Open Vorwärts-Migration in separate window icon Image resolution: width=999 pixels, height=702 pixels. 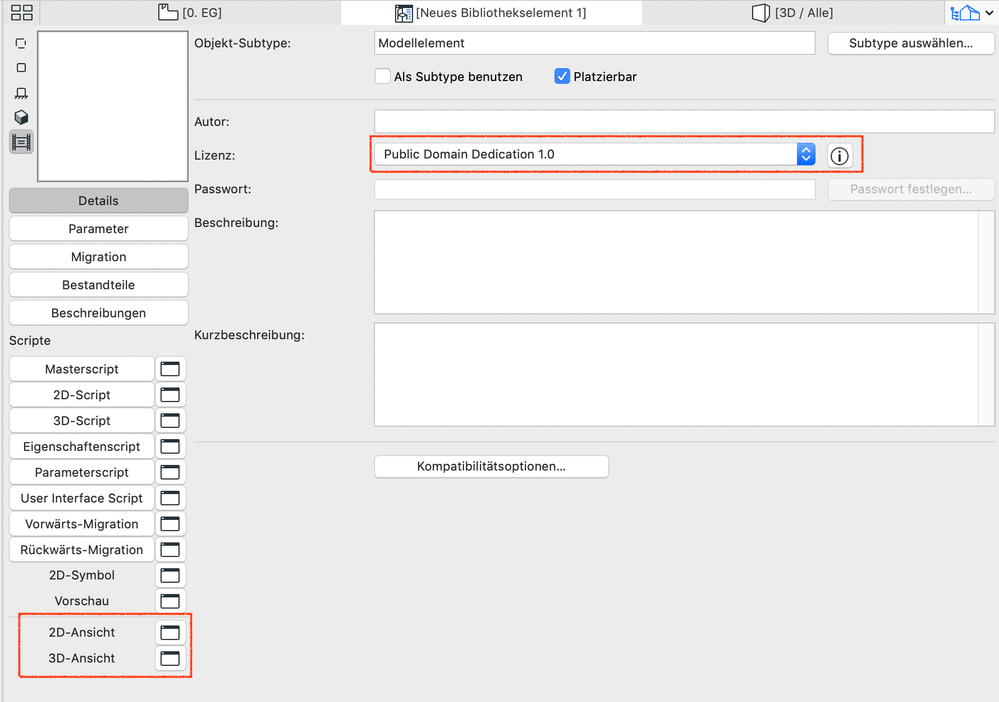click(x=170, y=524)
